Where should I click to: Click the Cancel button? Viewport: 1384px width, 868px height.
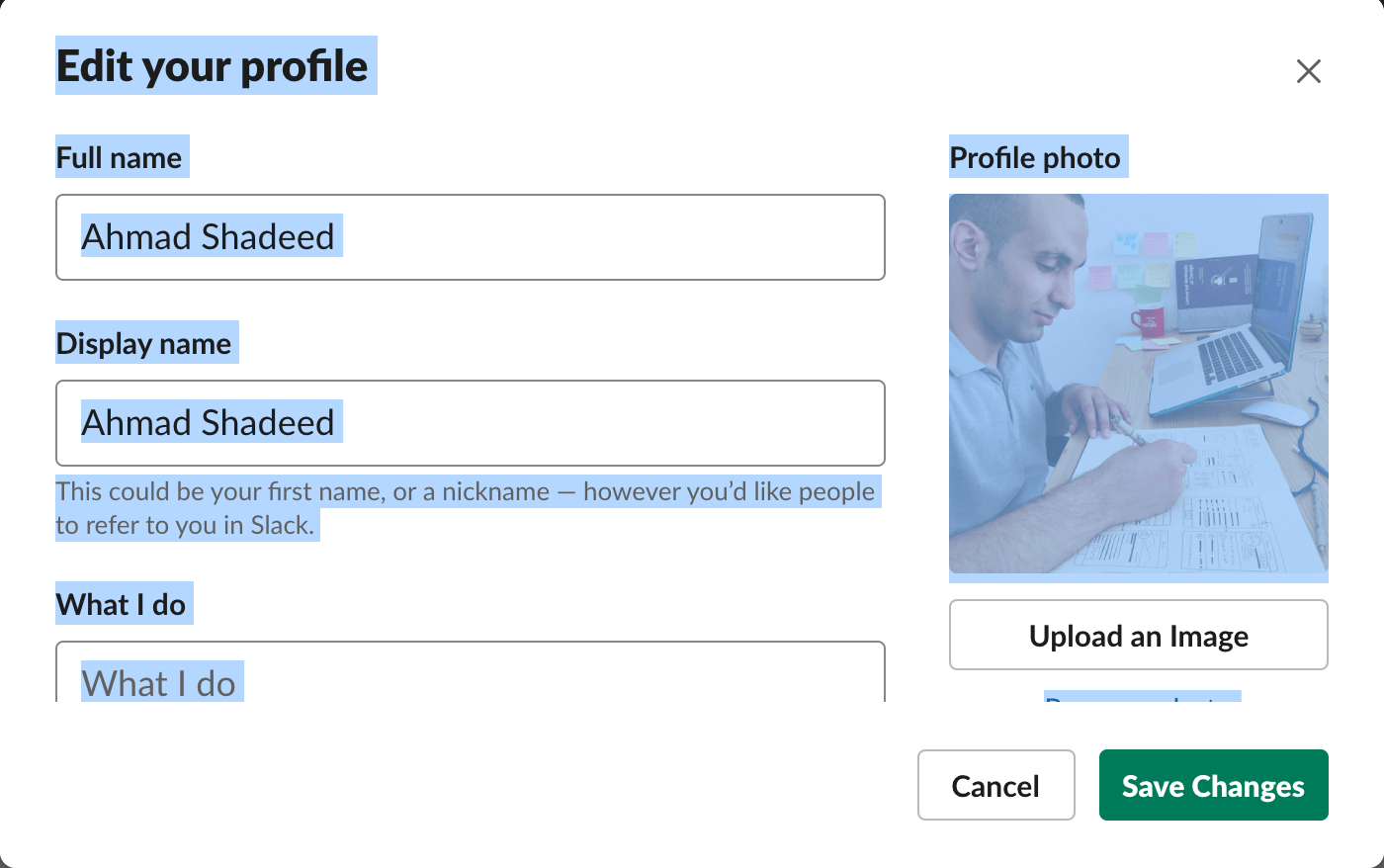tap(995, 785)
